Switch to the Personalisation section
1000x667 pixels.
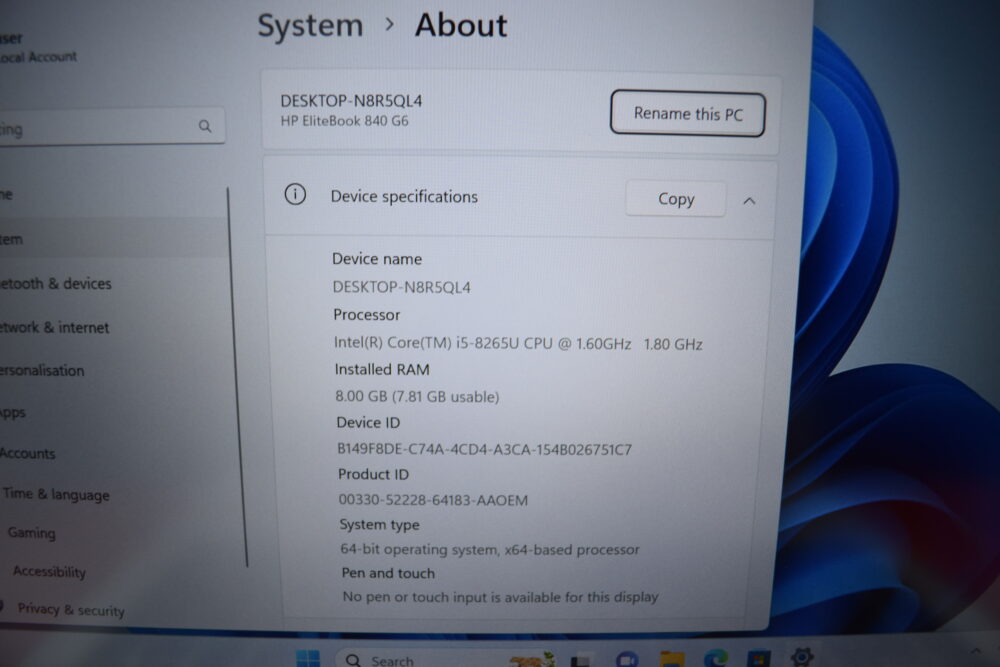click(x=42, y=370)
